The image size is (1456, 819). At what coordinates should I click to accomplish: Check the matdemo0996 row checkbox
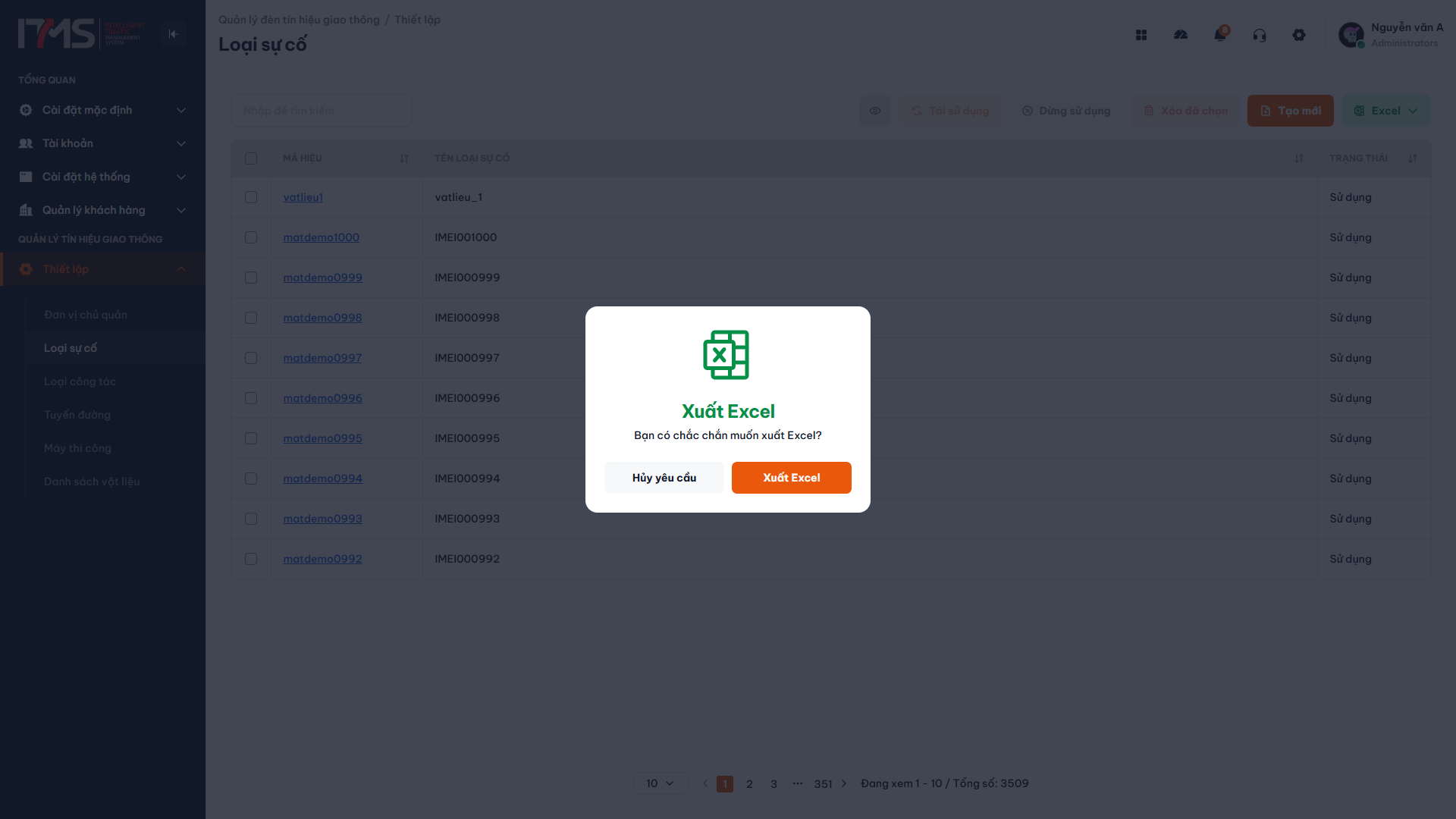pyautogui.click(x=251, y=398)
